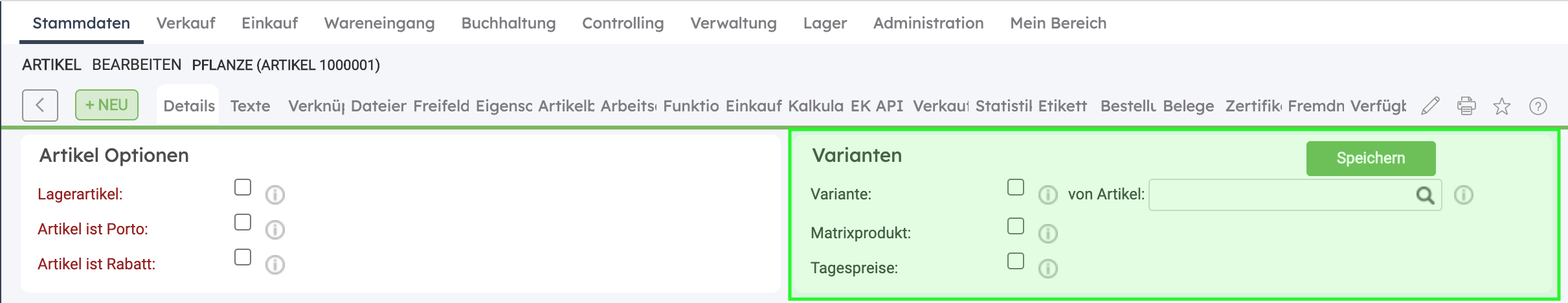This screenshot has height=303, width=1568.
Task: Create new article with + NEU button
Action: click(107, 105)
